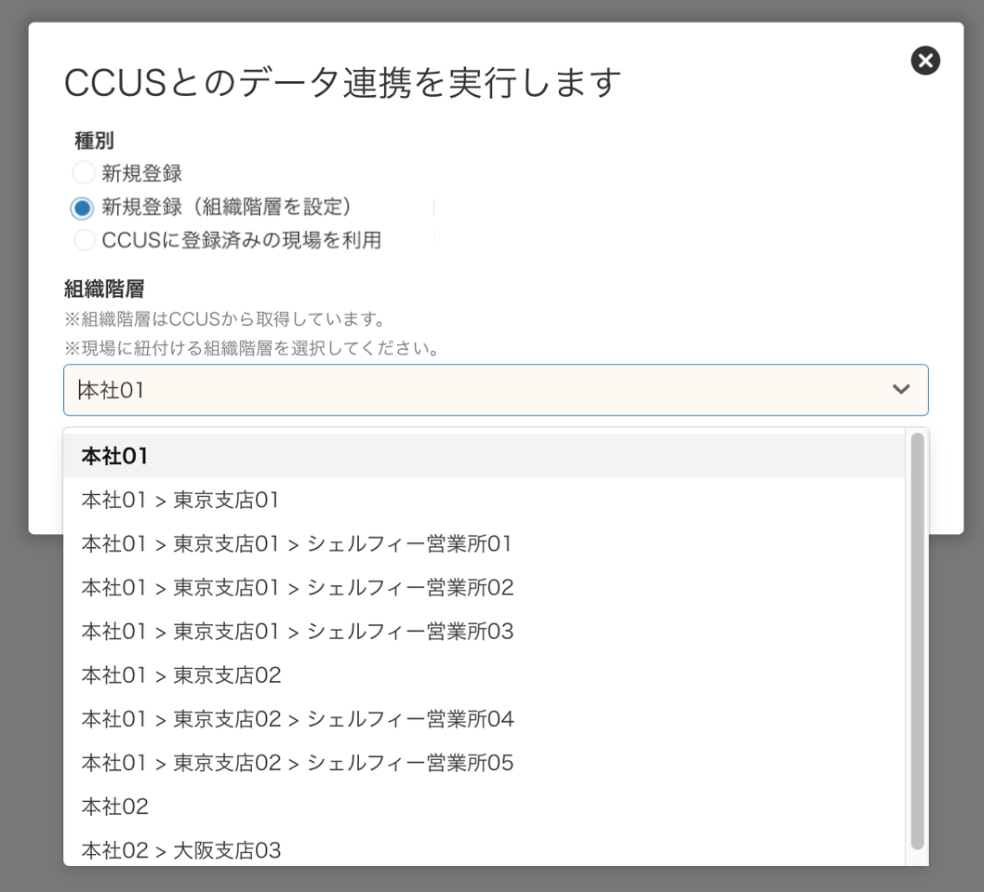Select the 新規登録 radio button
Viewport: 984px width, 892px height.
84,172
